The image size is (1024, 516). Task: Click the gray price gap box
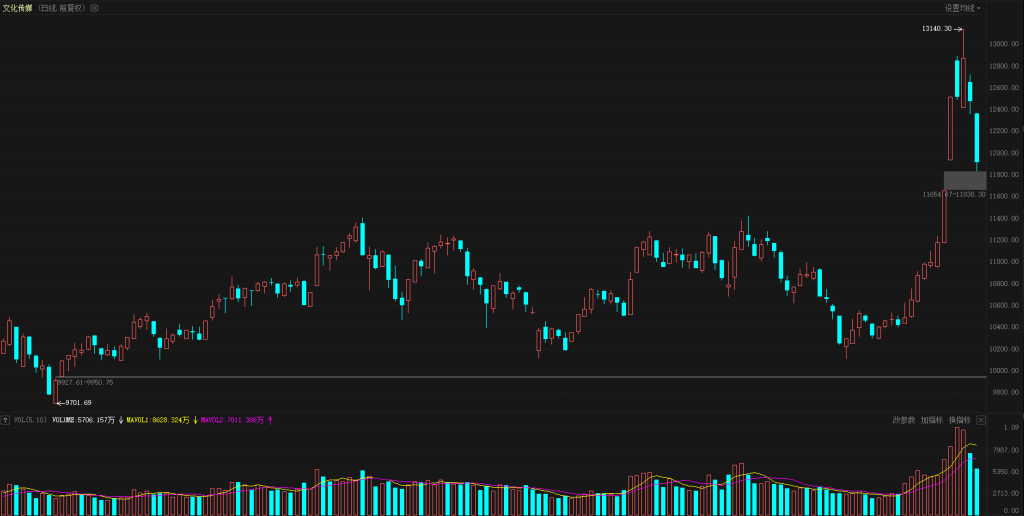pyautogui.click(x=965, y=180)
